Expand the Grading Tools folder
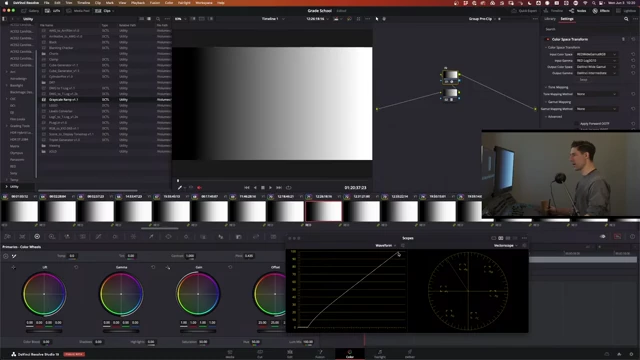 click(7, 126)
